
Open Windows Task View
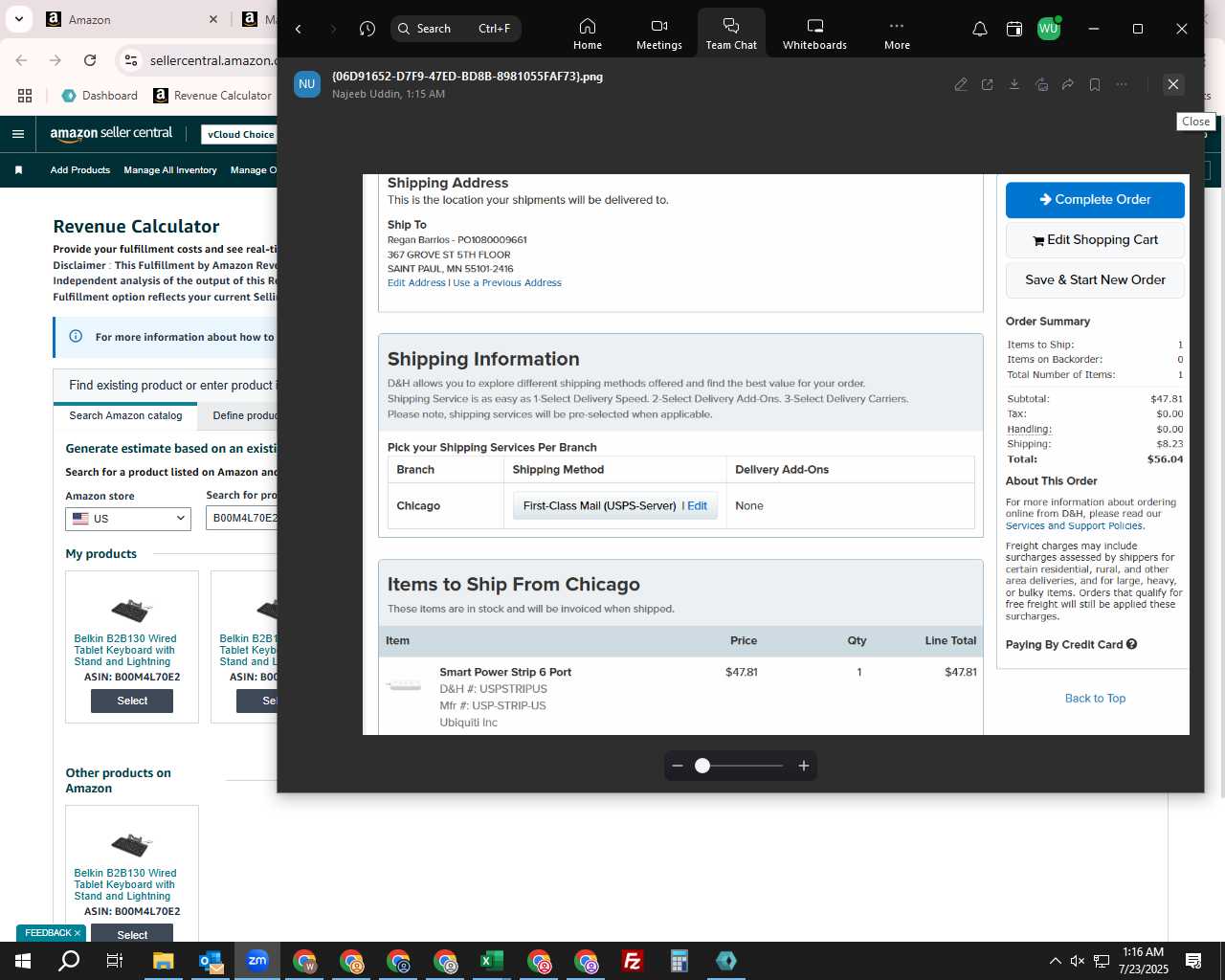click(x=115, y=961)
